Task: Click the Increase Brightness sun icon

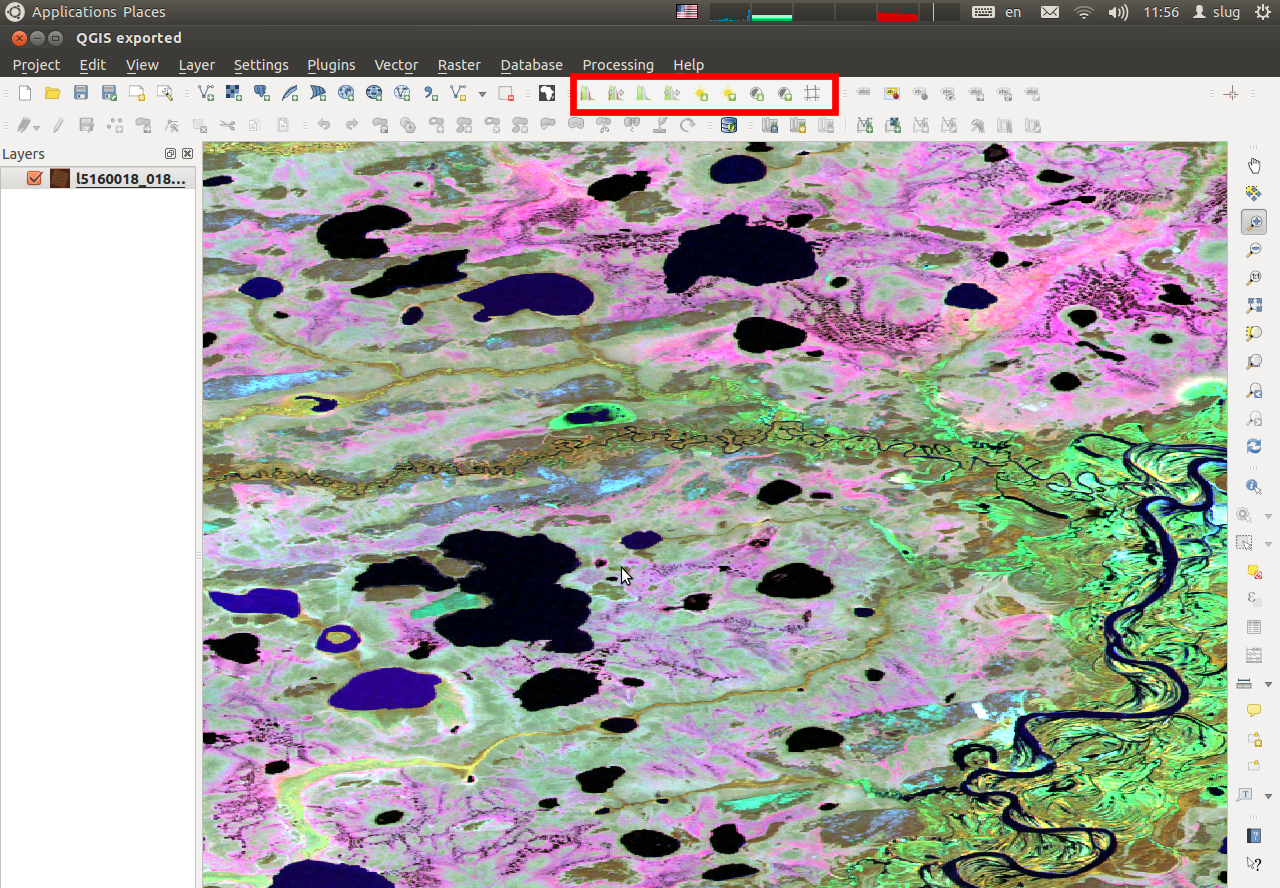Action: tap(701, 94)
